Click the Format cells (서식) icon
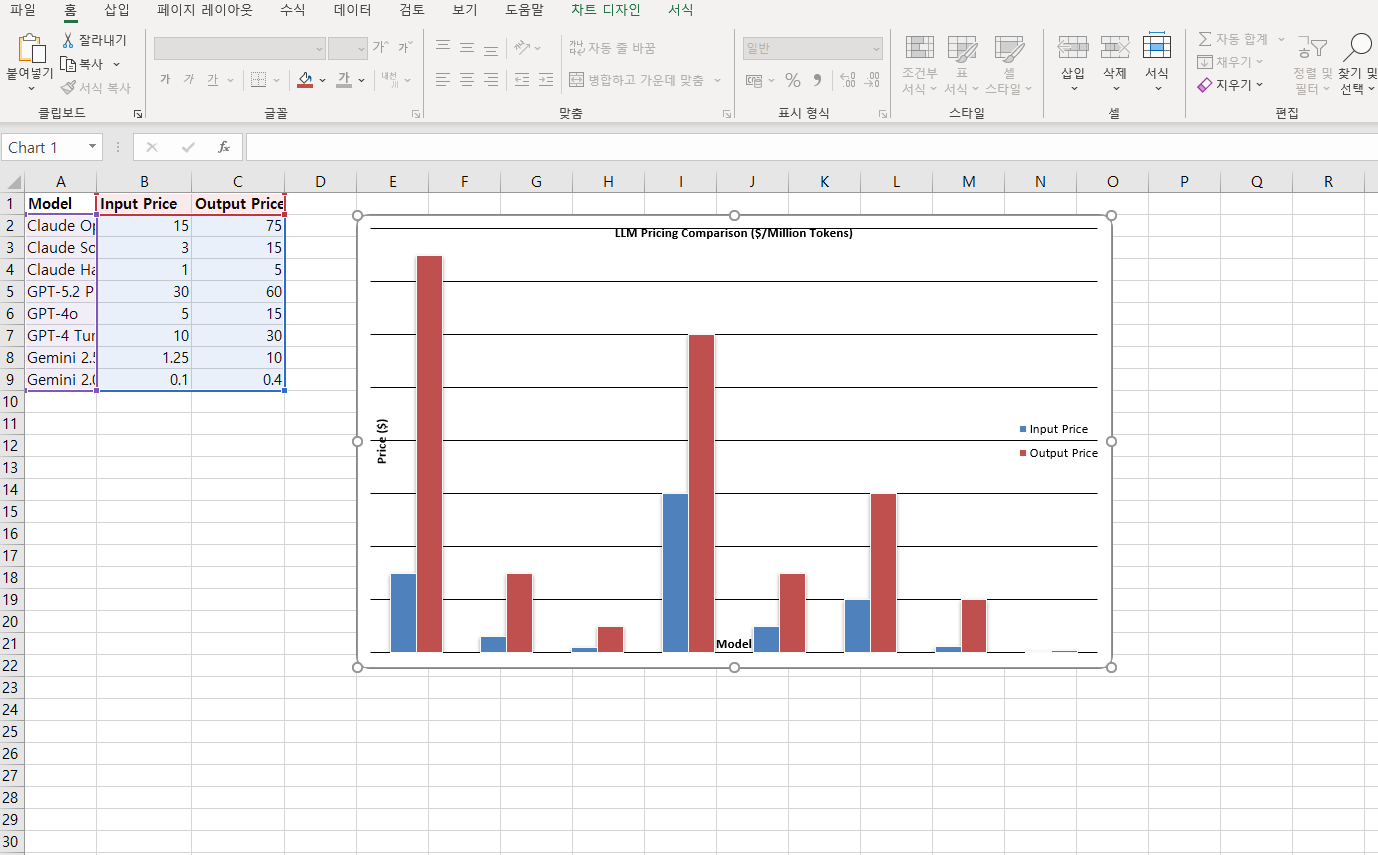Screen dimensions: 1378x855 [x=1157, y=47]
